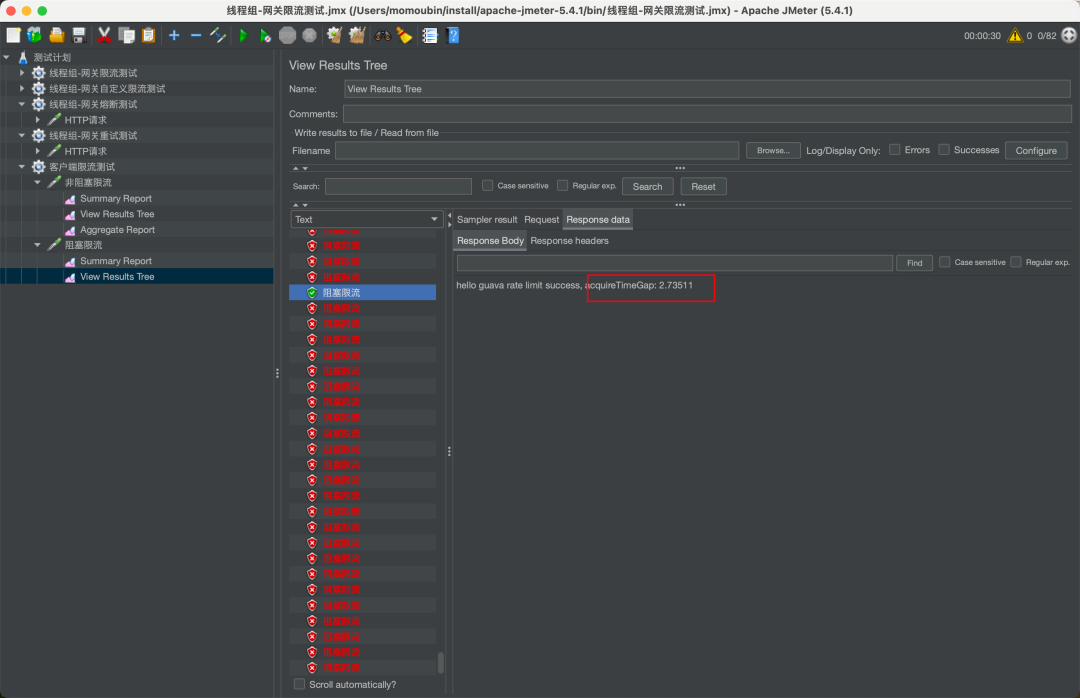Open the Response headers sub-tab
Screen dimensions: 1080x698
click(x=570, y=240)
